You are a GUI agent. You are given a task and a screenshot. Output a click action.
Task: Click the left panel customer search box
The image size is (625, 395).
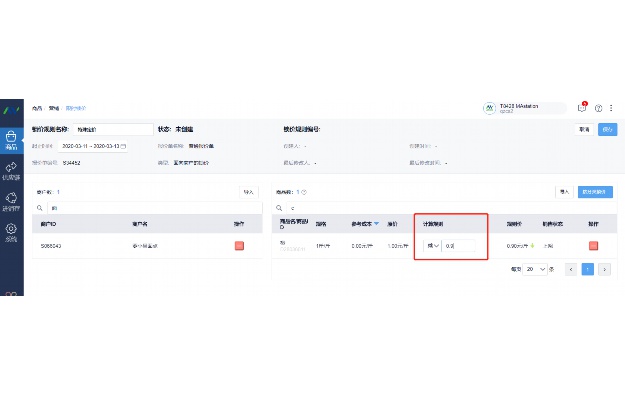tap(155, 208)
